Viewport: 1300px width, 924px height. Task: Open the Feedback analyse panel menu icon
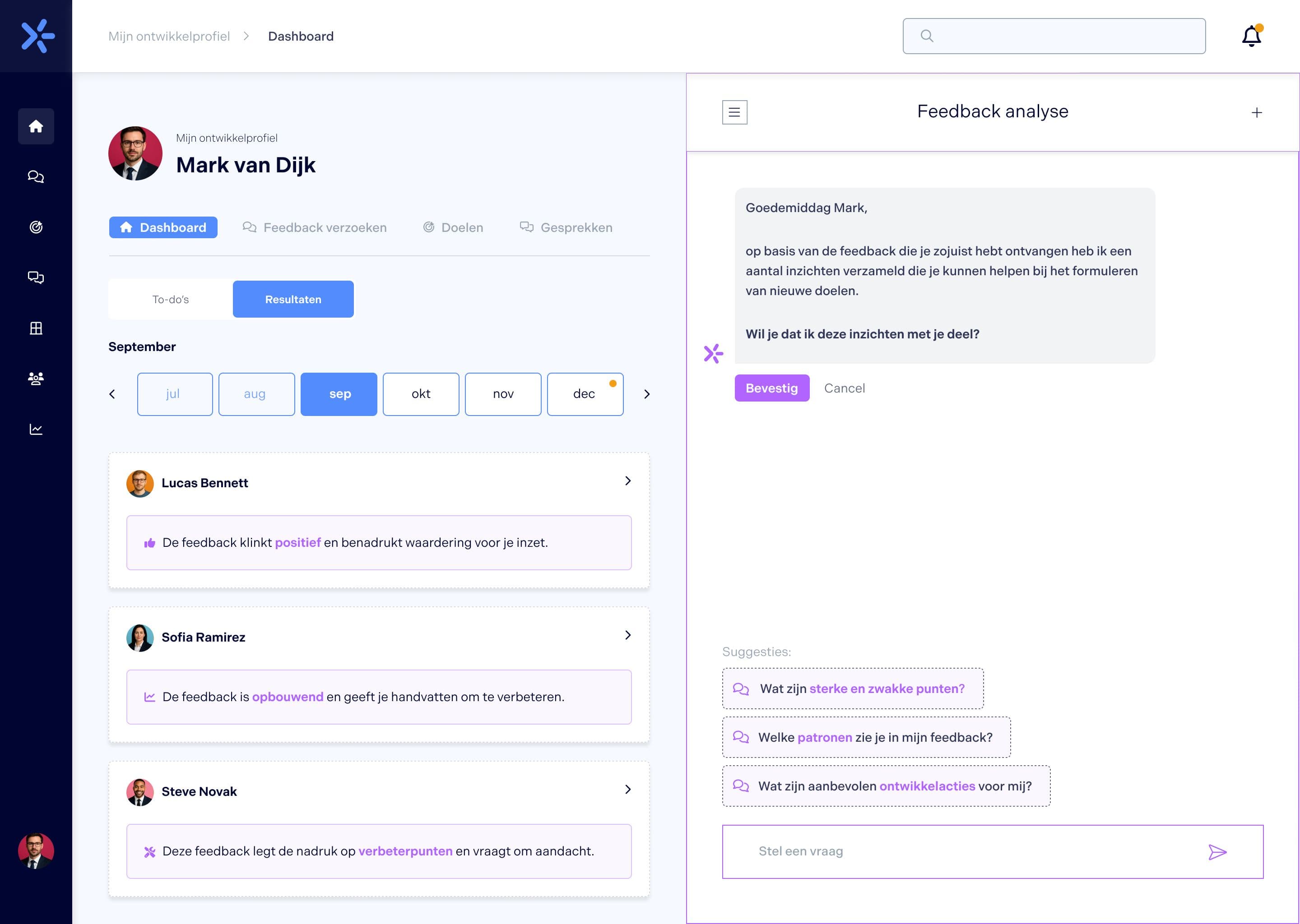[x=734, y=112]
